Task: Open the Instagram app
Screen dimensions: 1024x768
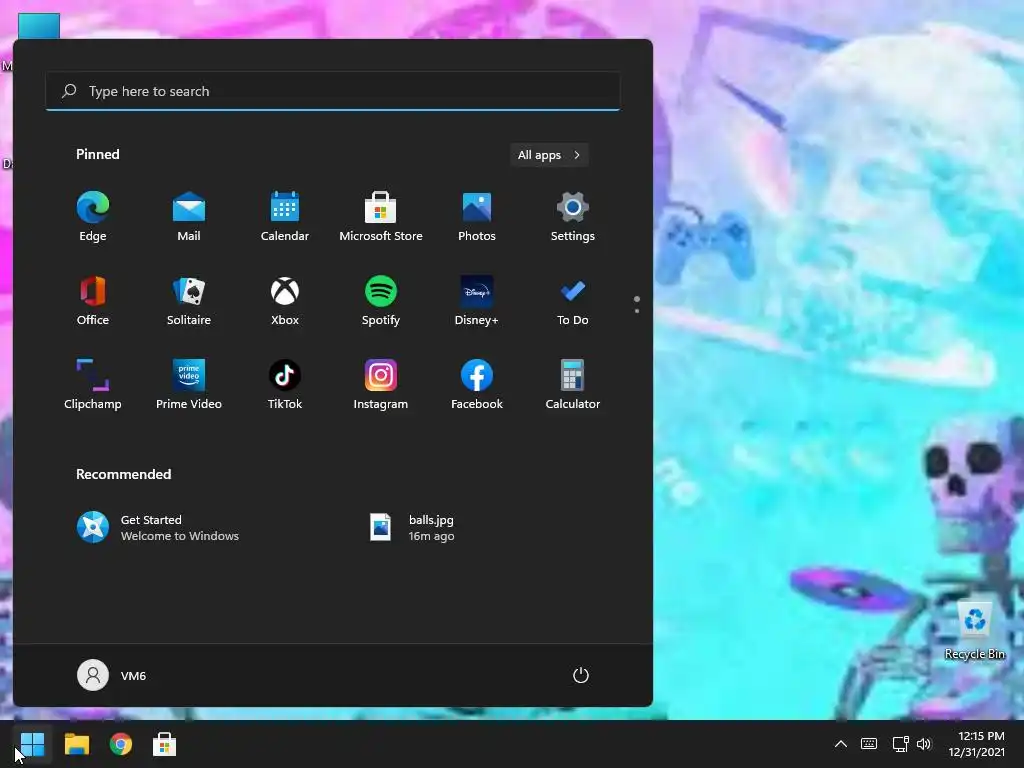Action: point(381,385)
